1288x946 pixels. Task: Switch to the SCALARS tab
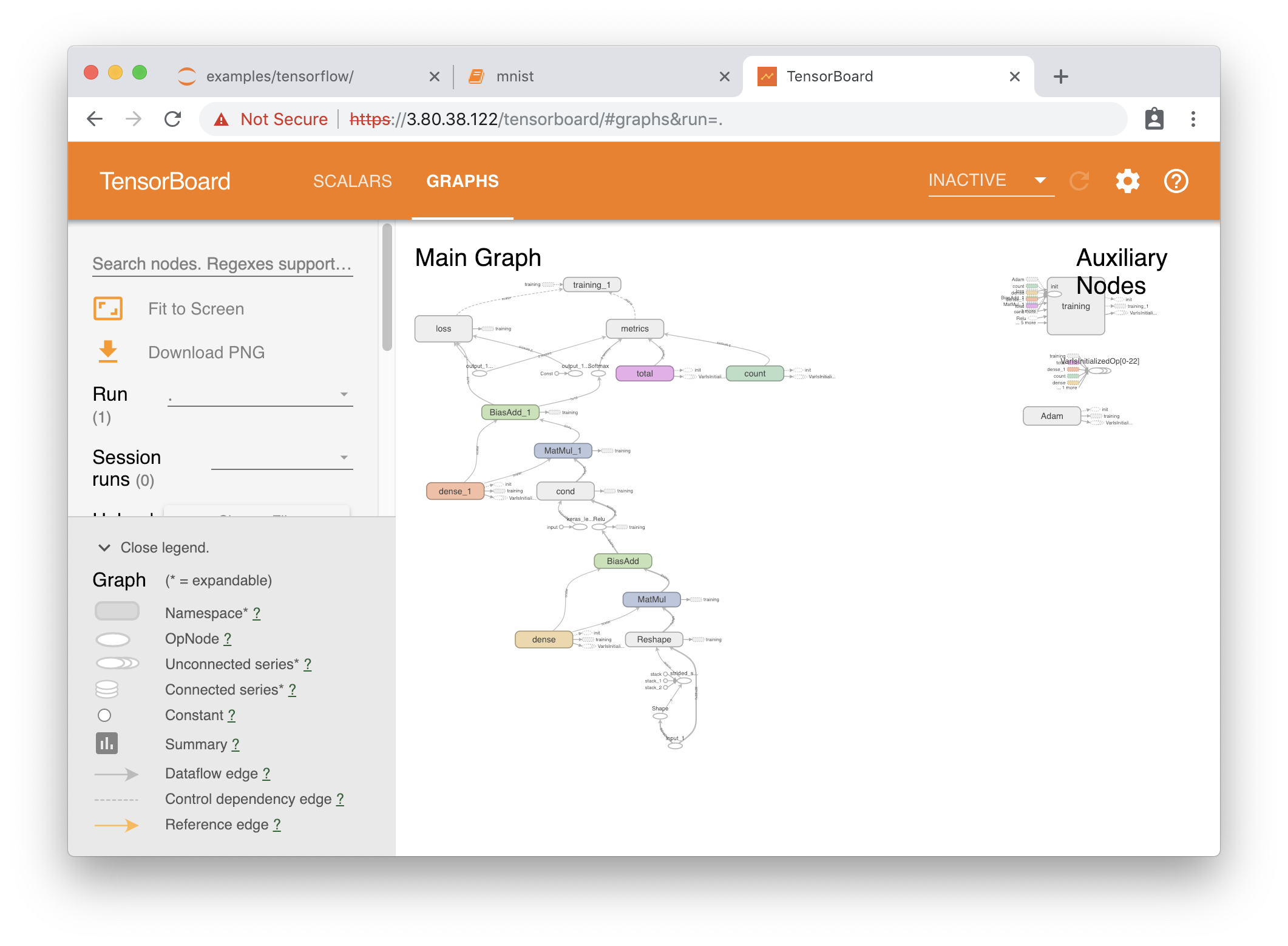[352, 181]
